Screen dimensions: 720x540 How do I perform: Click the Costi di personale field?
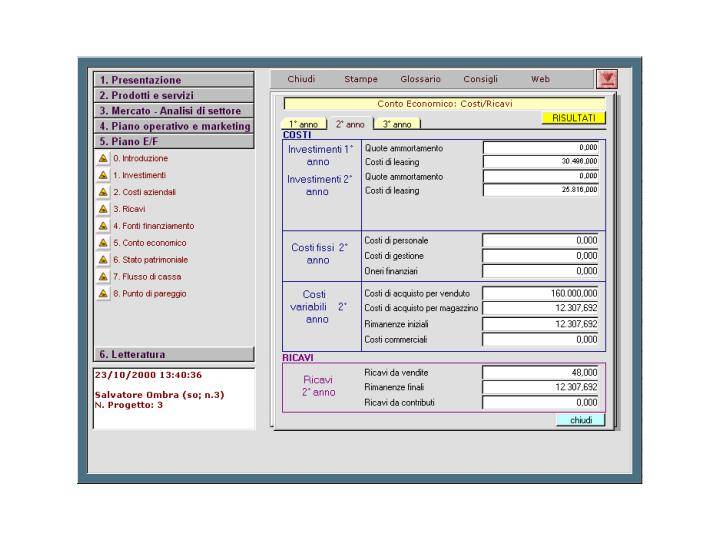tap(540, 240)
